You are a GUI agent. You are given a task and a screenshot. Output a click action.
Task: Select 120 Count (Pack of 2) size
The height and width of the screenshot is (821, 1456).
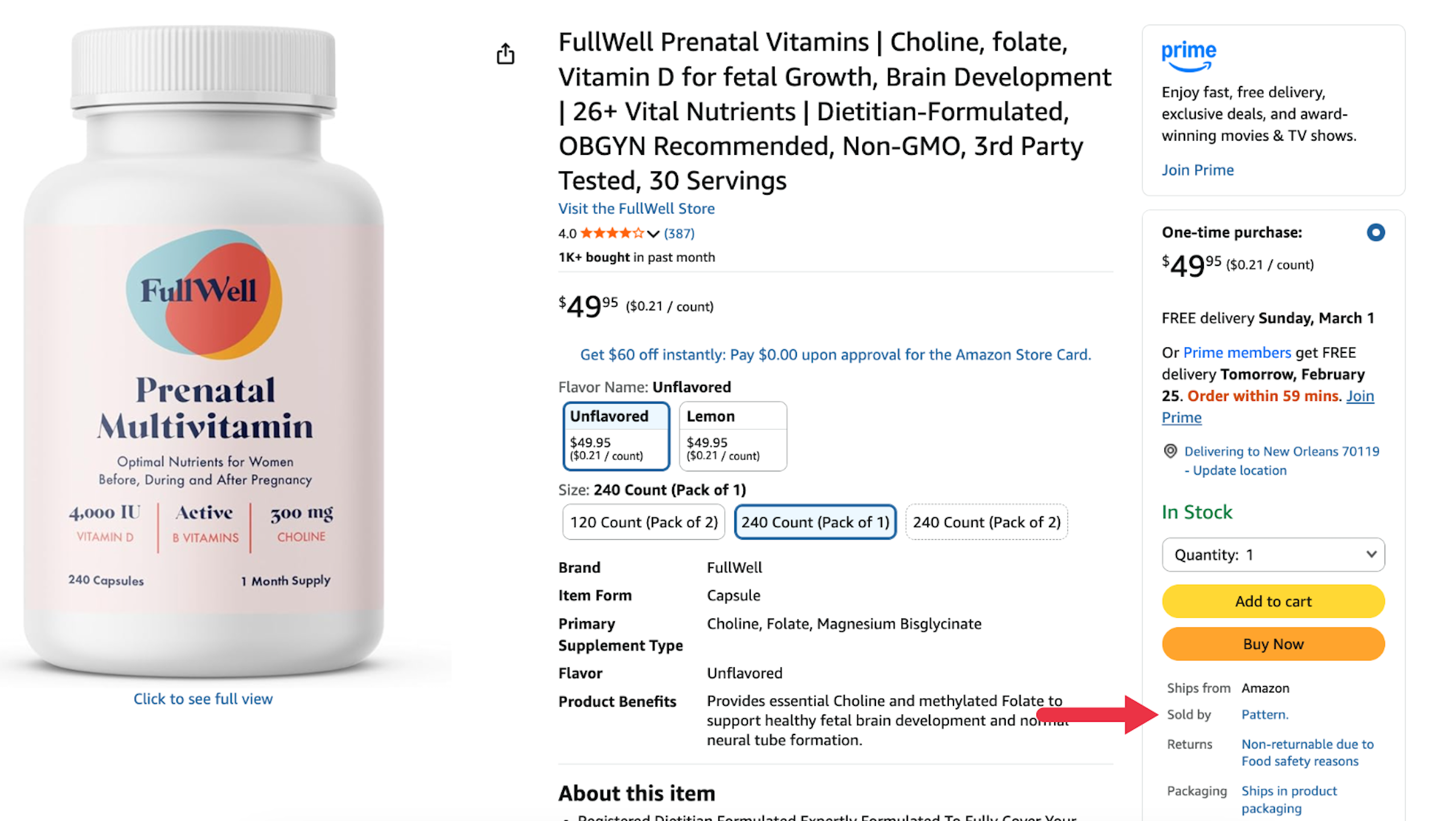pyautogui.click(x=643, y=522)
